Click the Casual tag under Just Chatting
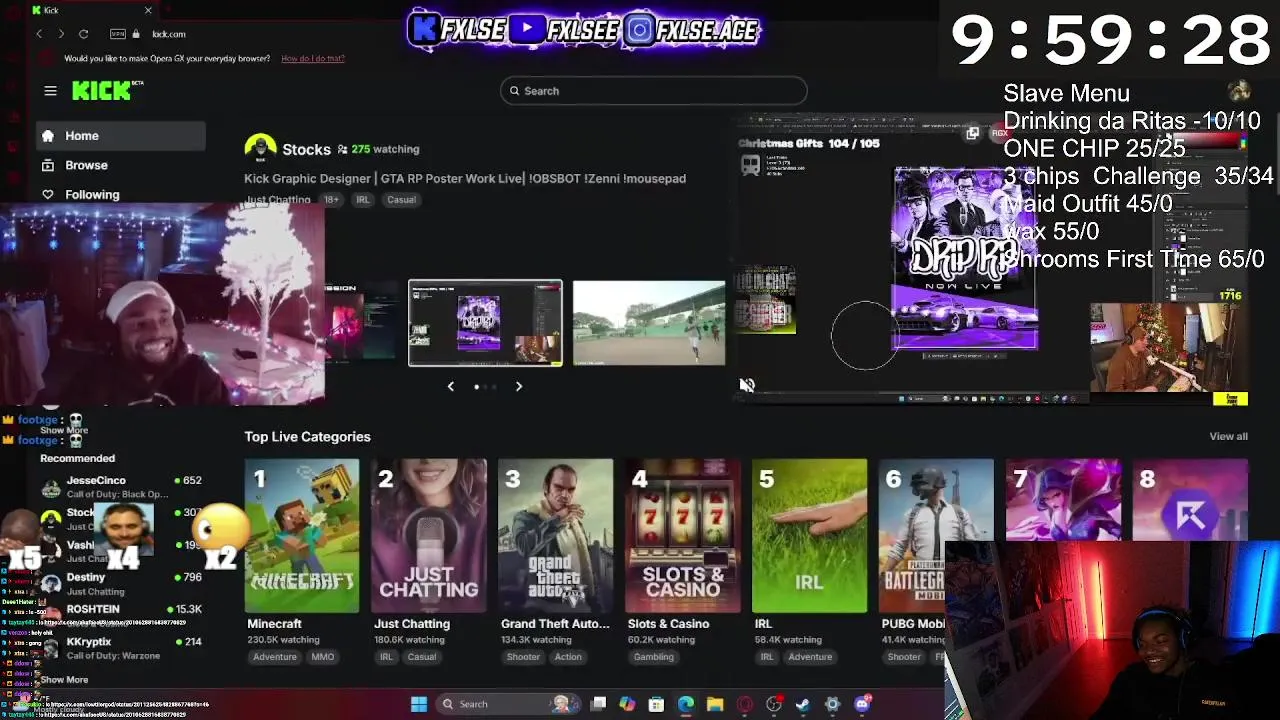The height and width of the screenshot is (720, 1280). (422, 657)
